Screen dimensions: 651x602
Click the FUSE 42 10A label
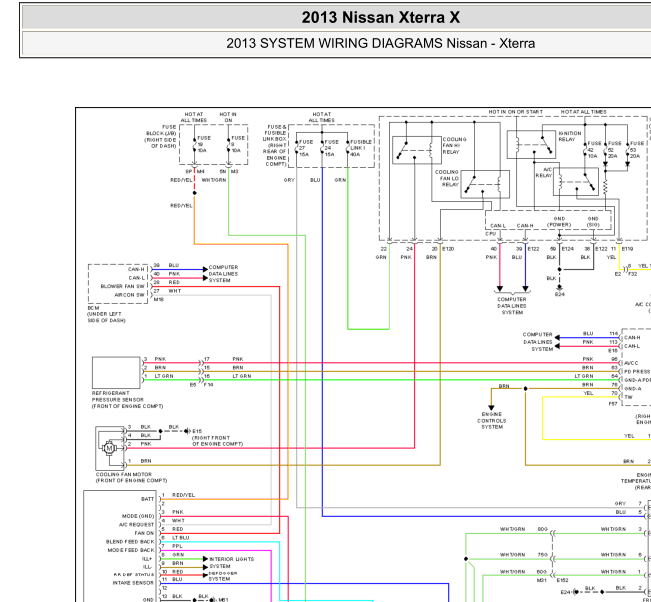(x=594, y=149)
